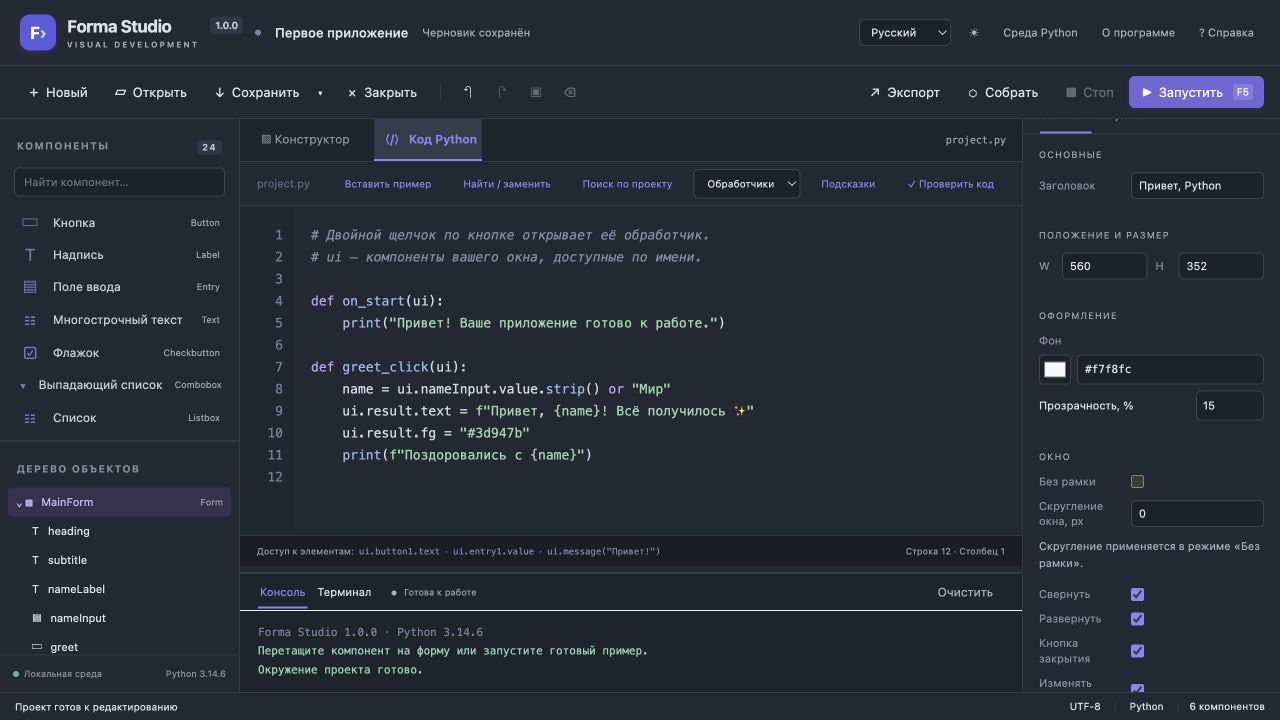Image resolution: width=1280 pixels, height=720 pixels.
Task: Choose the Список Listbox component
Action: point(120,418)
